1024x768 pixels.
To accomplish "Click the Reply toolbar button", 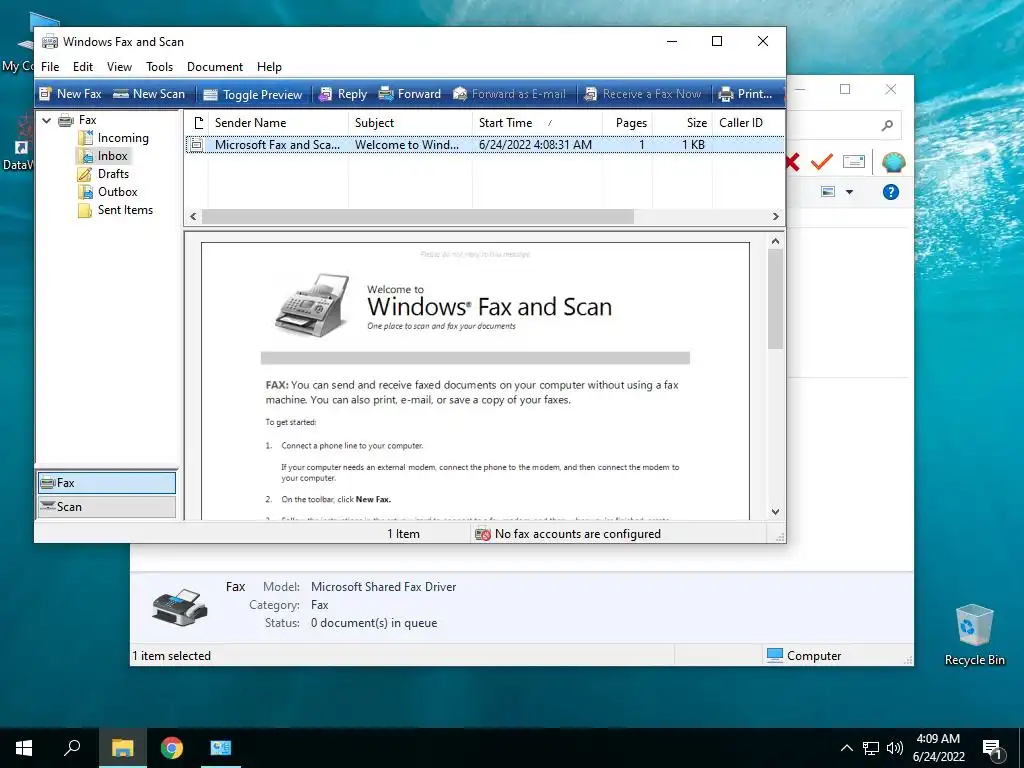I will [343, 94].
